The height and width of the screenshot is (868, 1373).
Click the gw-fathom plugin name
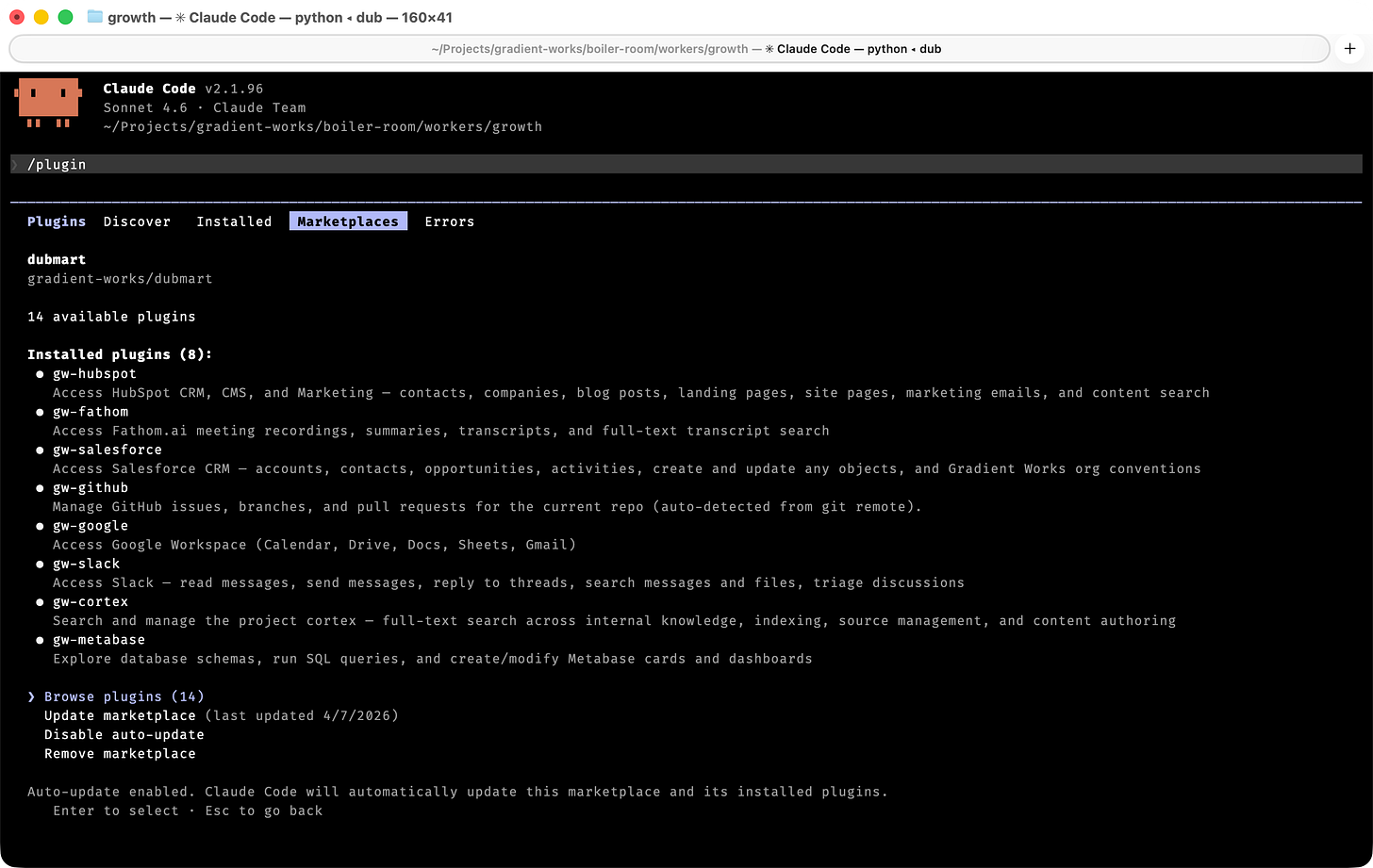click(91, 411)
